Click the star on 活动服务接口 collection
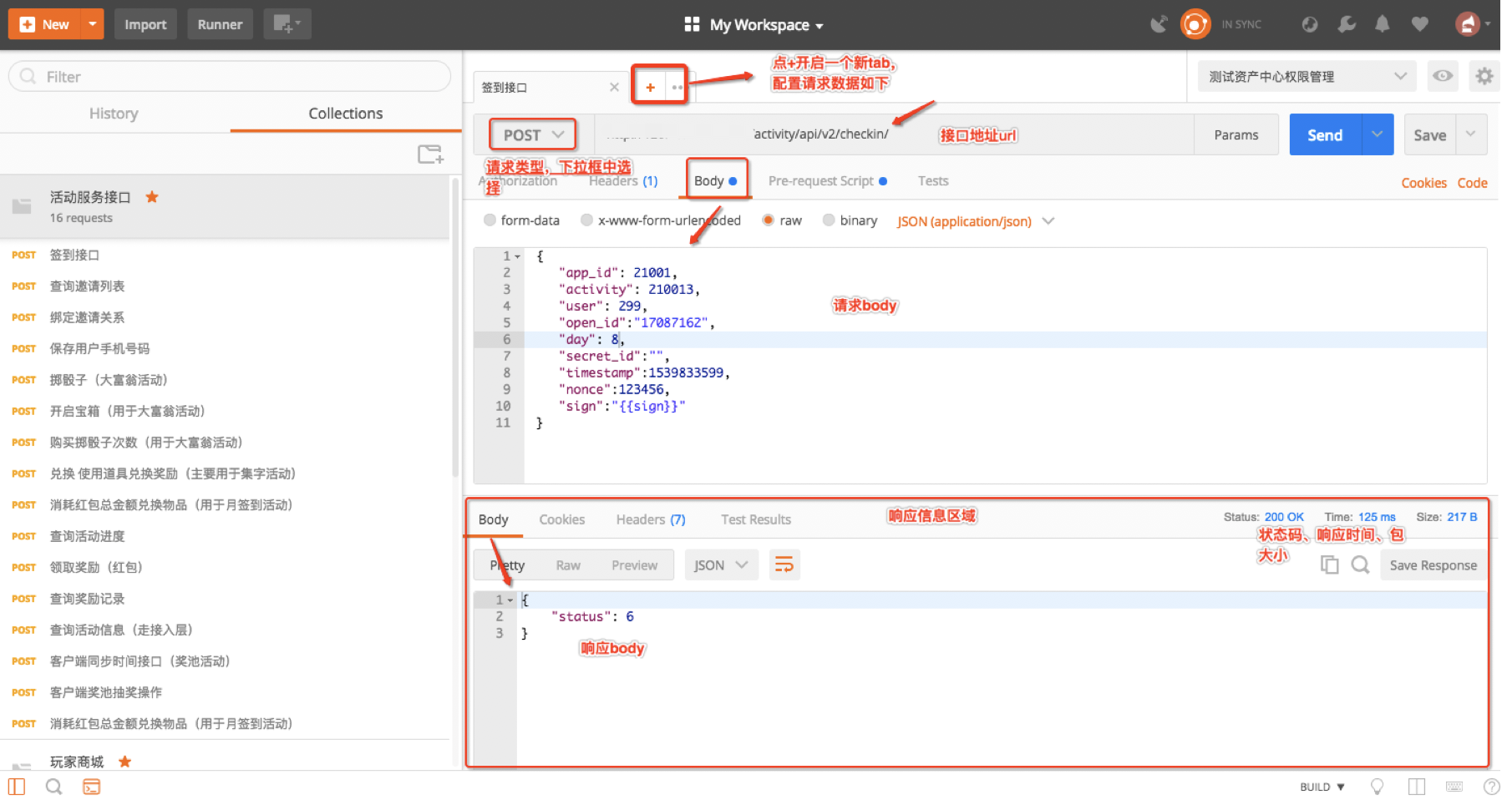This screenshot has width=1512, height=805. pos(153,199)
